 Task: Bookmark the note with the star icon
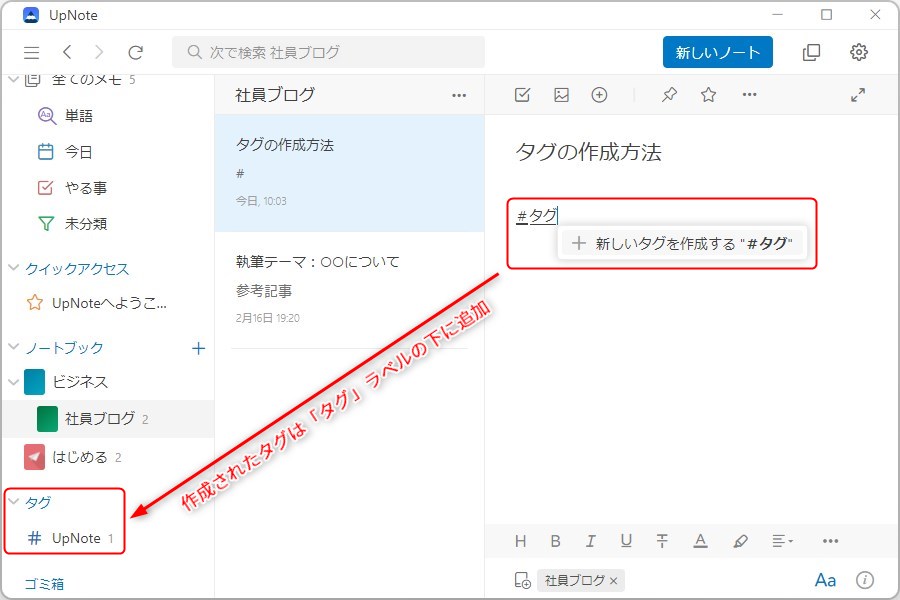[x=708, y=95]
